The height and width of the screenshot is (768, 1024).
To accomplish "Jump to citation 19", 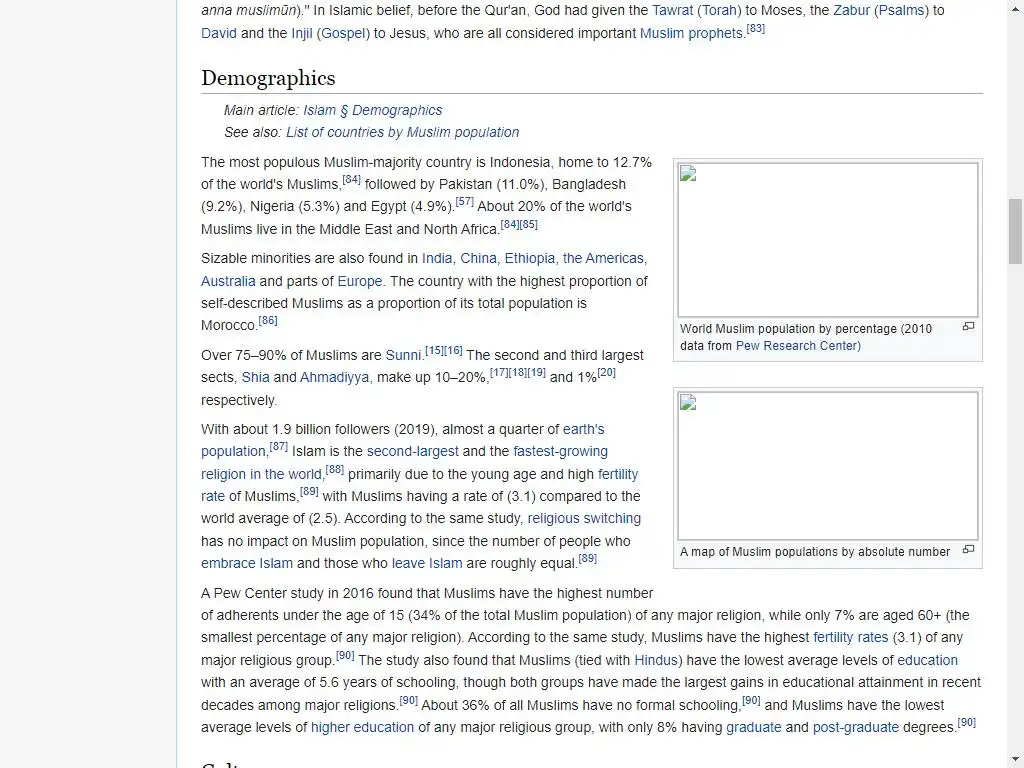I will (x=537, y=373).
